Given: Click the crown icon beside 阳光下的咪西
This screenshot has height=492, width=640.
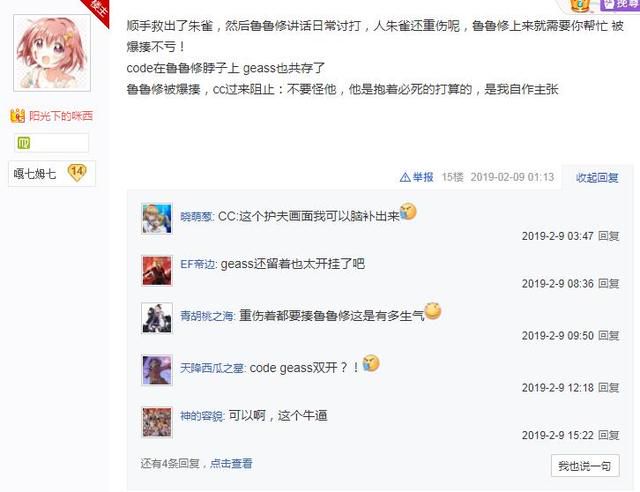Looking at the screenshot, I should (x=18, y=116).
